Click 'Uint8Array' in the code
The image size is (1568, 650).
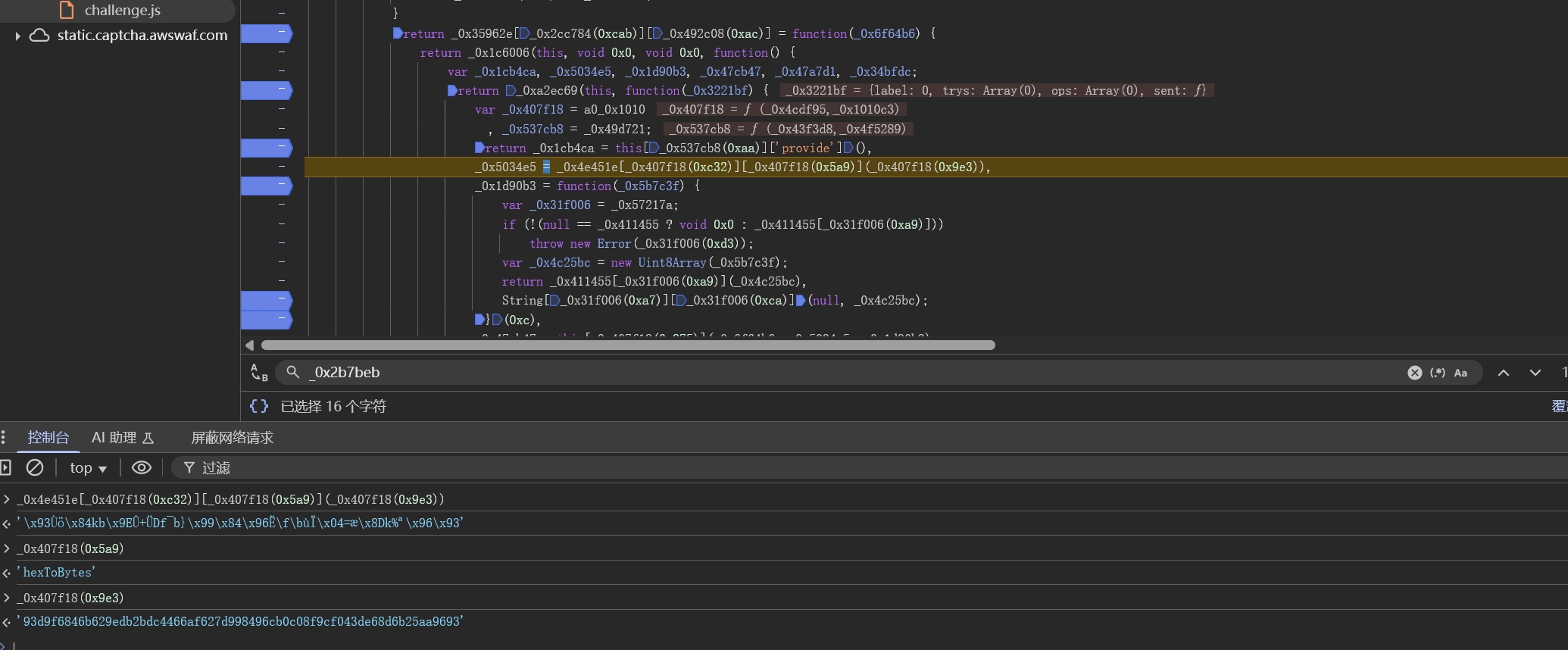[672, 262]
